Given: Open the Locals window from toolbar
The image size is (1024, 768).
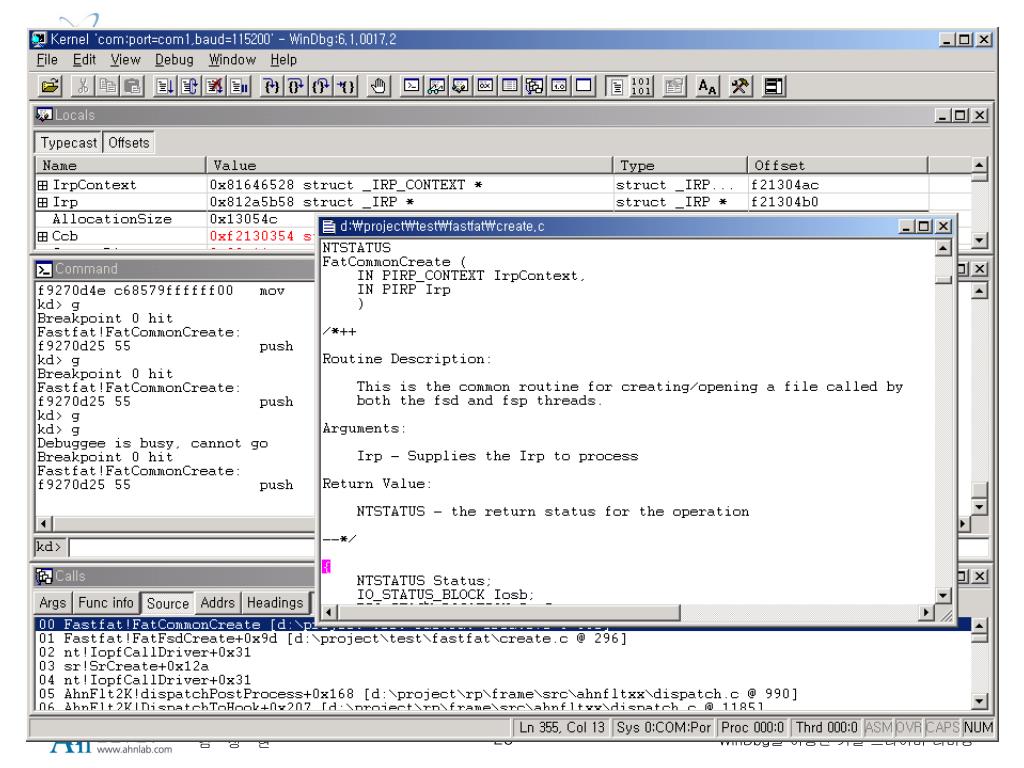Looking at the screenshot, I should tap(460, 86).
